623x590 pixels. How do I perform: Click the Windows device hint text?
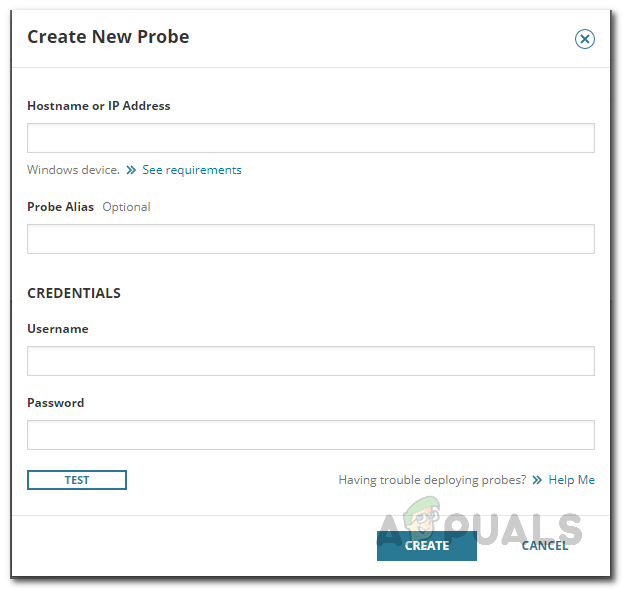pyautogui.click(x=73, y=170)
